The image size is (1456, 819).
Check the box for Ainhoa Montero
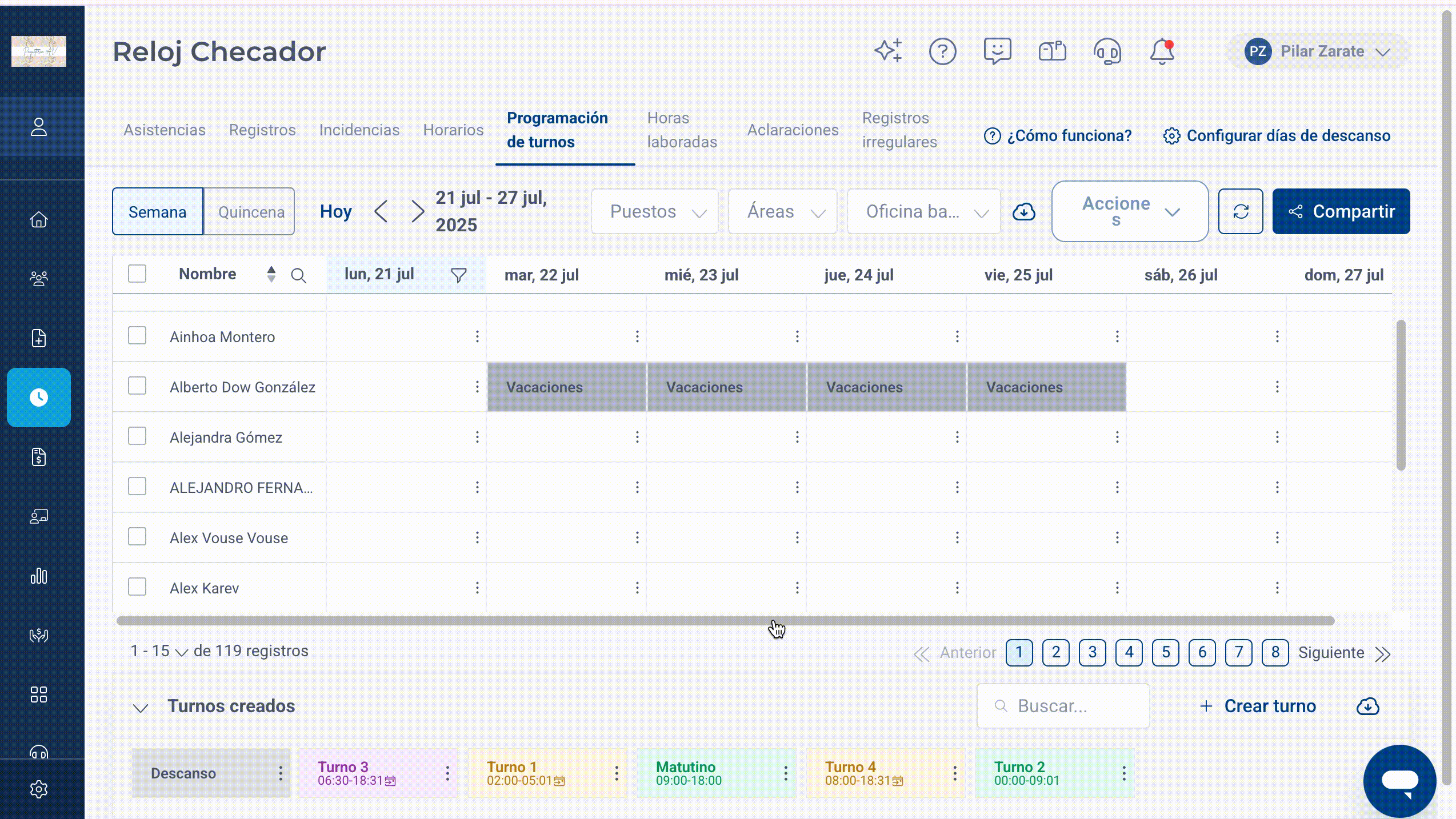137,336
